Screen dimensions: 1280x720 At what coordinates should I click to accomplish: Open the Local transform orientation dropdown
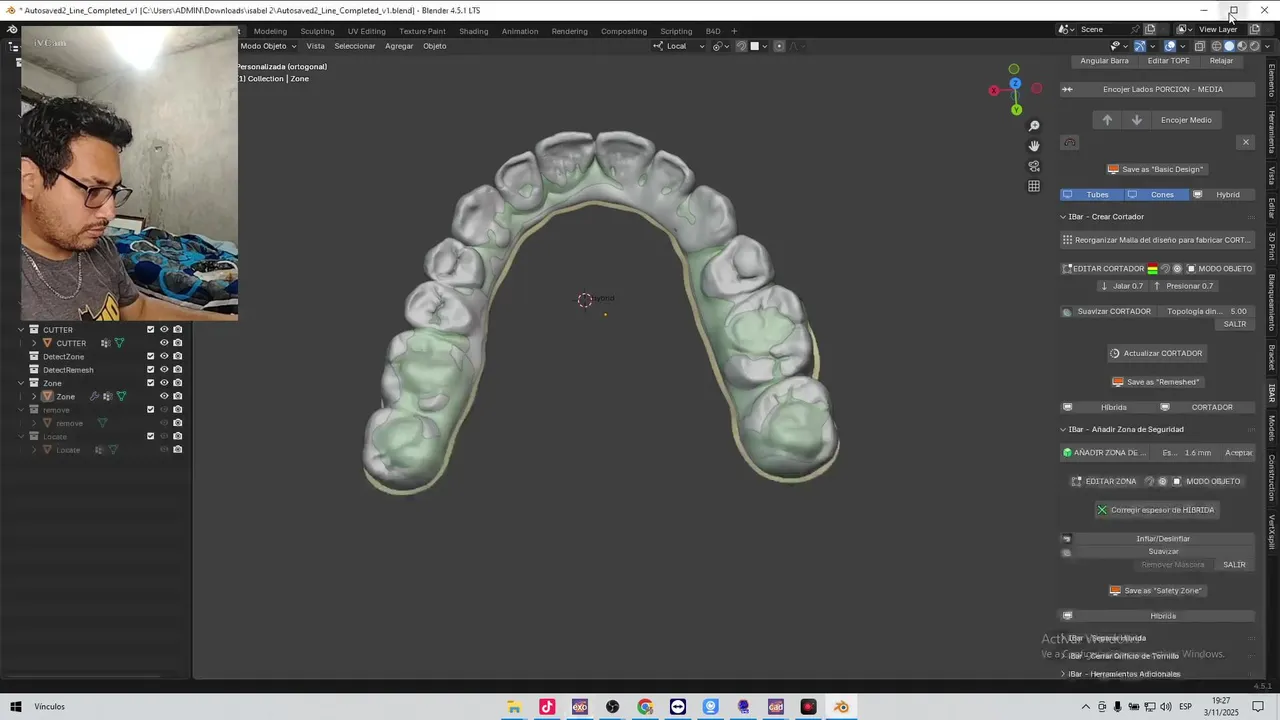click(x=680, y=46)
